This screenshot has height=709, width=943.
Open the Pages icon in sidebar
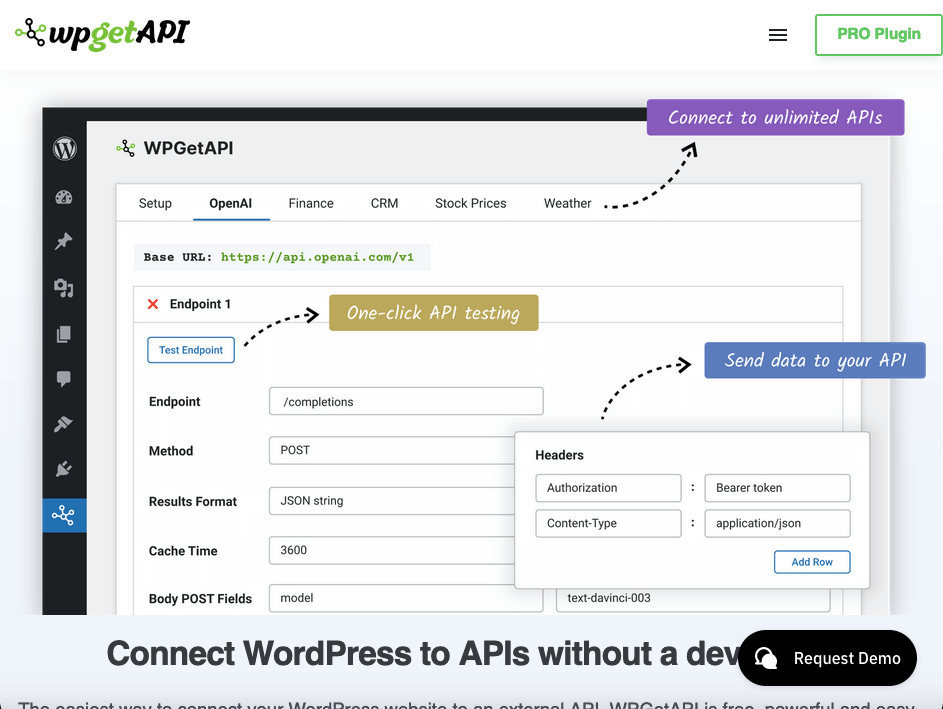tap(64, 334)
